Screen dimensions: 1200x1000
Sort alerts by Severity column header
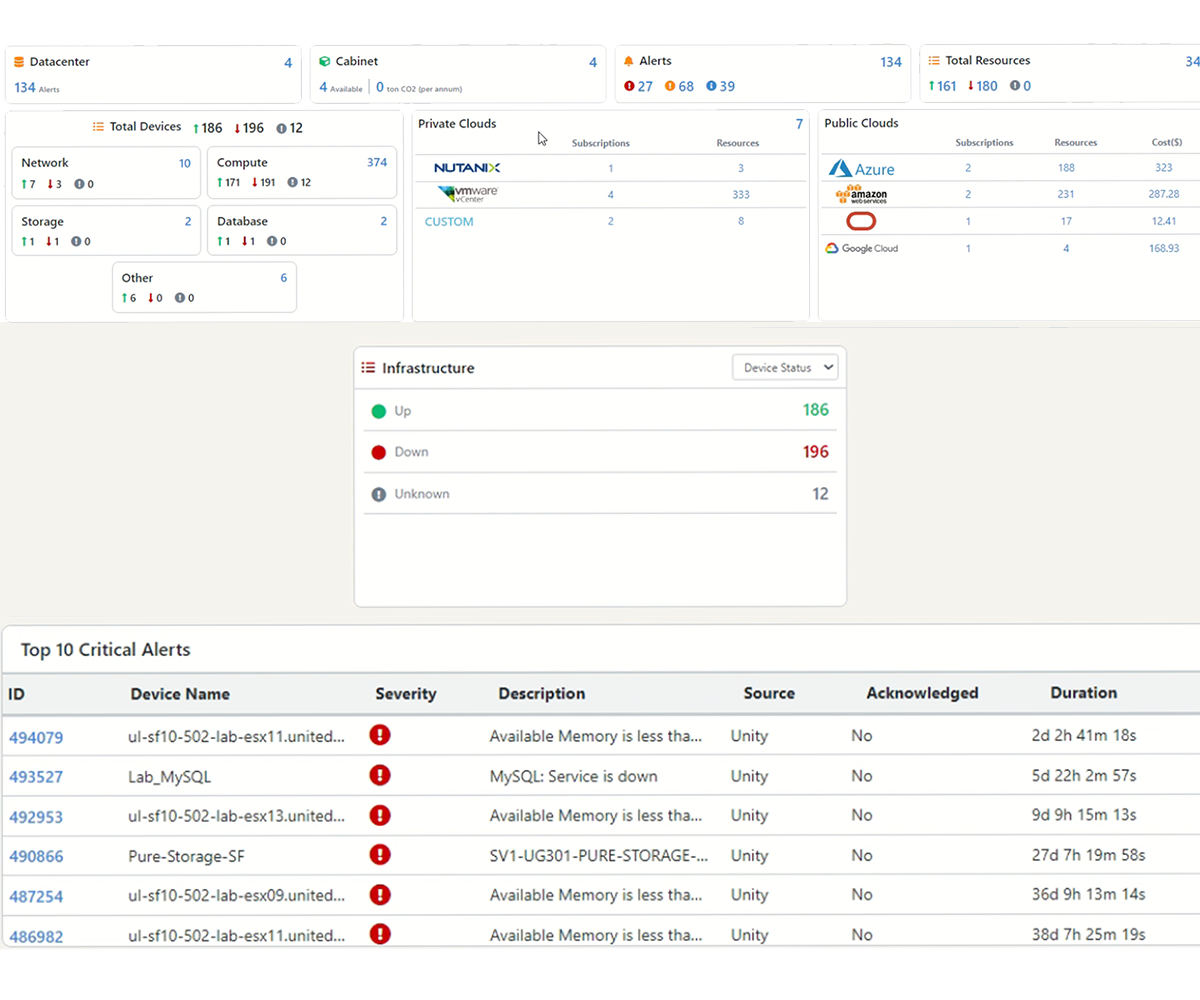coord(406,694)
